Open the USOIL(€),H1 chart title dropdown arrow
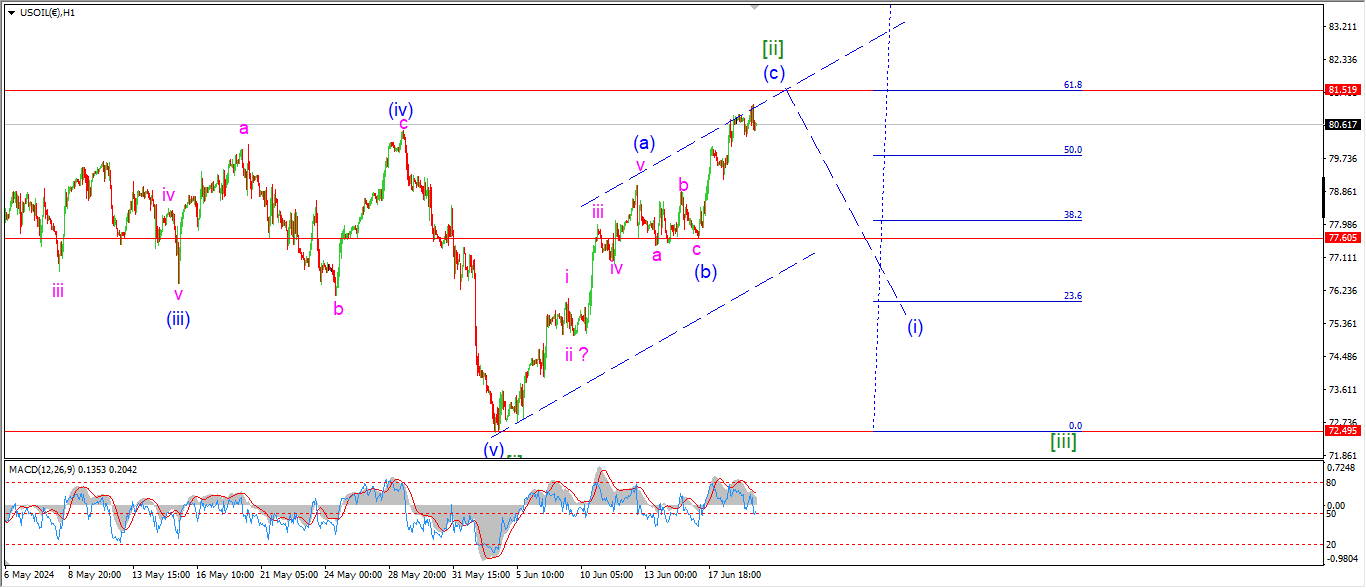The width and height of the screenshot is (1366, 588). [11, 12]
